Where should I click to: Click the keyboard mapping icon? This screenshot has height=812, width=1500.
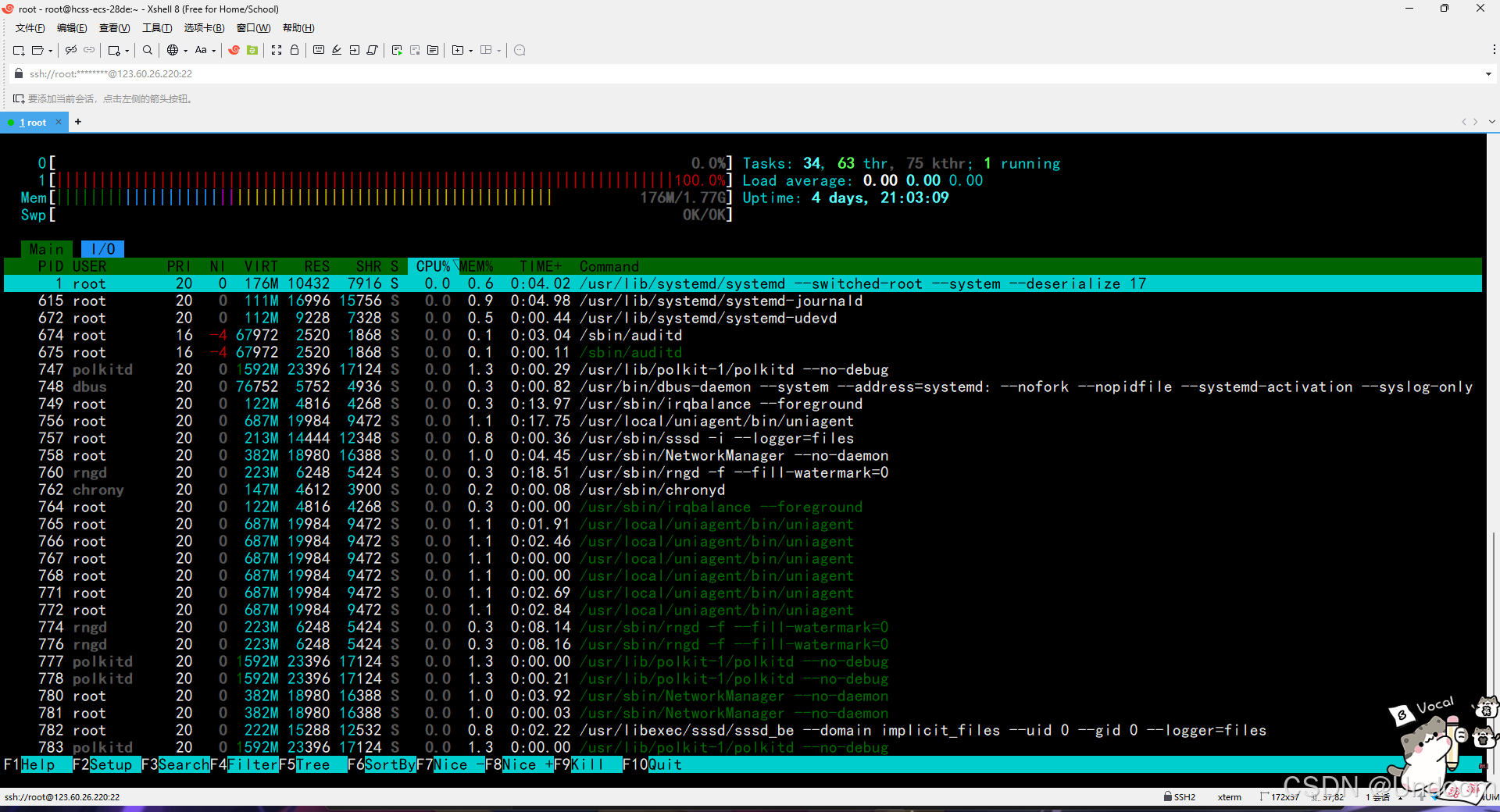coord(319,50)
